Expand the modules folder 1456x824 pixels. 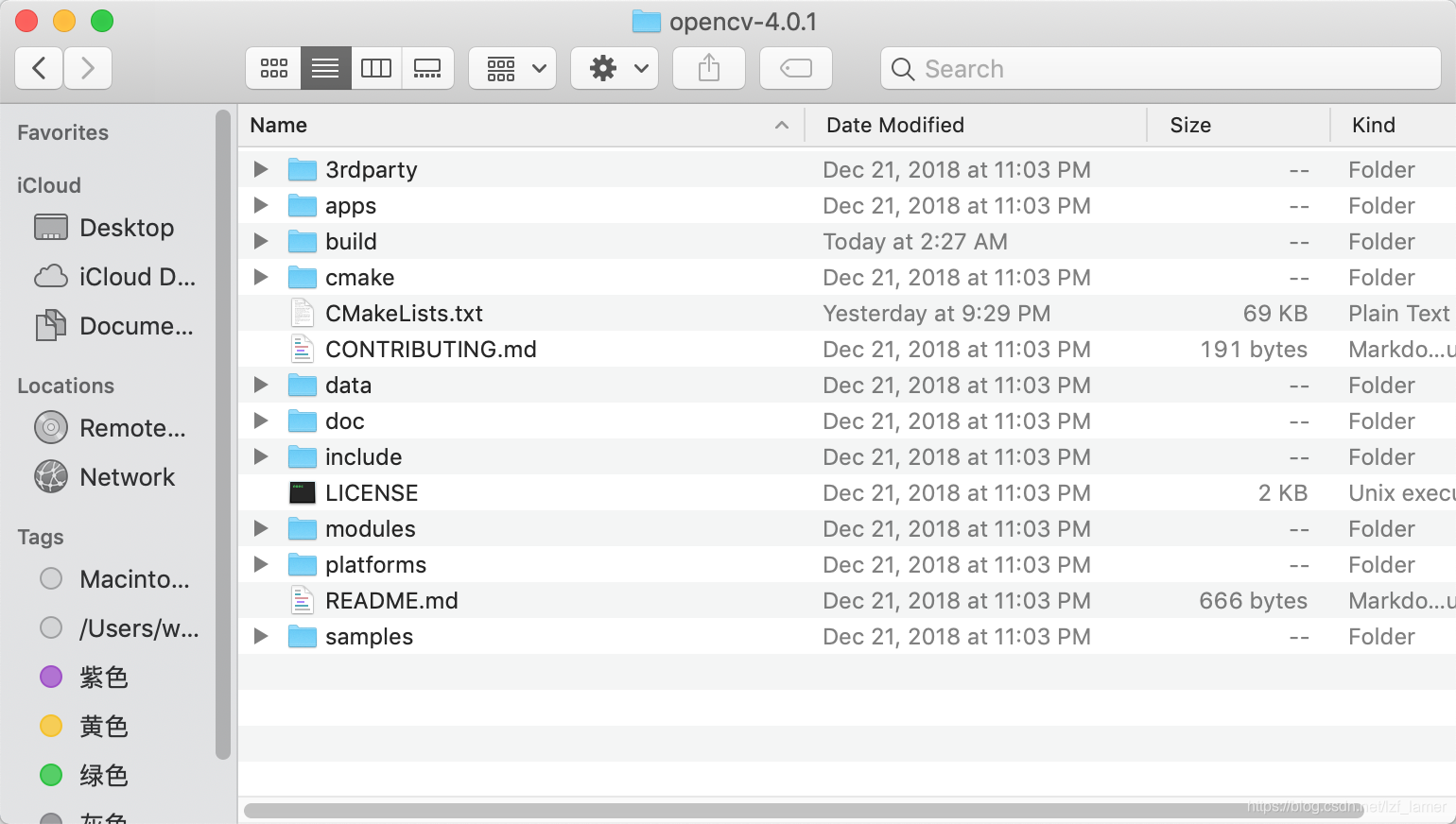(261, 528)
